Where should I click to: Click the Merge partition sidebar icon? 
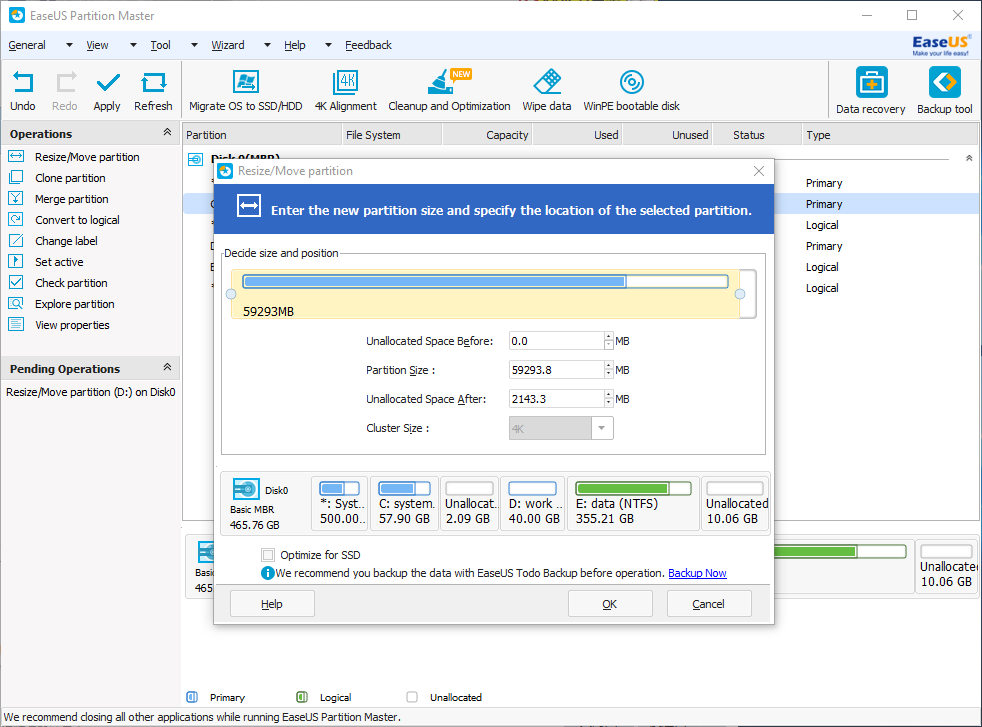pyautogui.click(x=16, y=199)
